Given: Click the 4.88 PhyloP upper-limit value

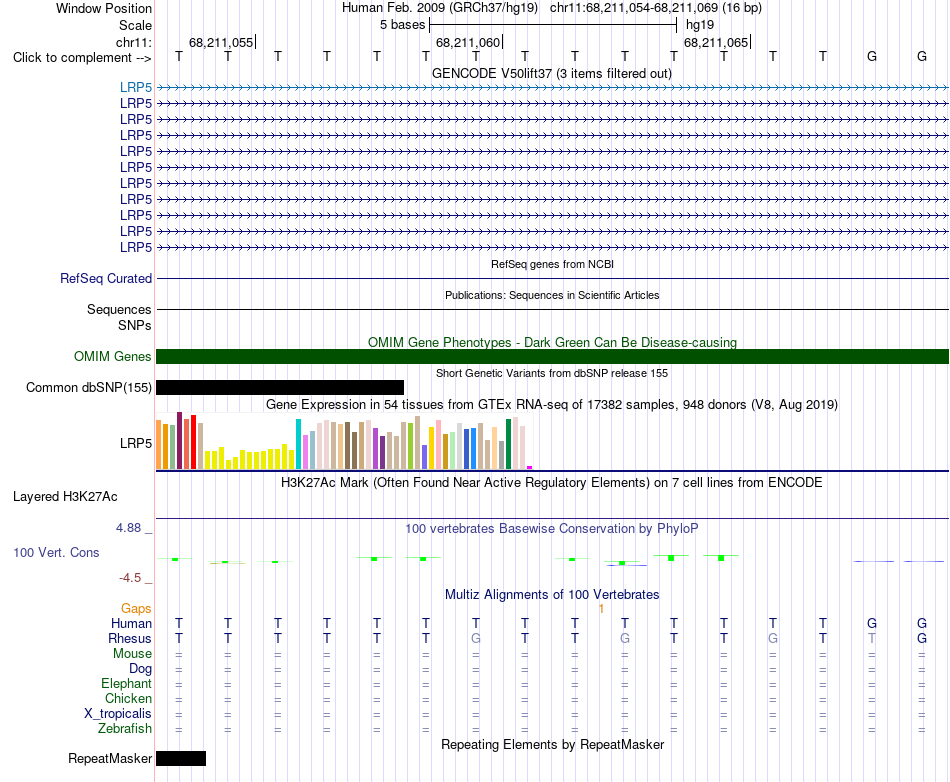Looking at the screenshot, I should click(128, 528).
